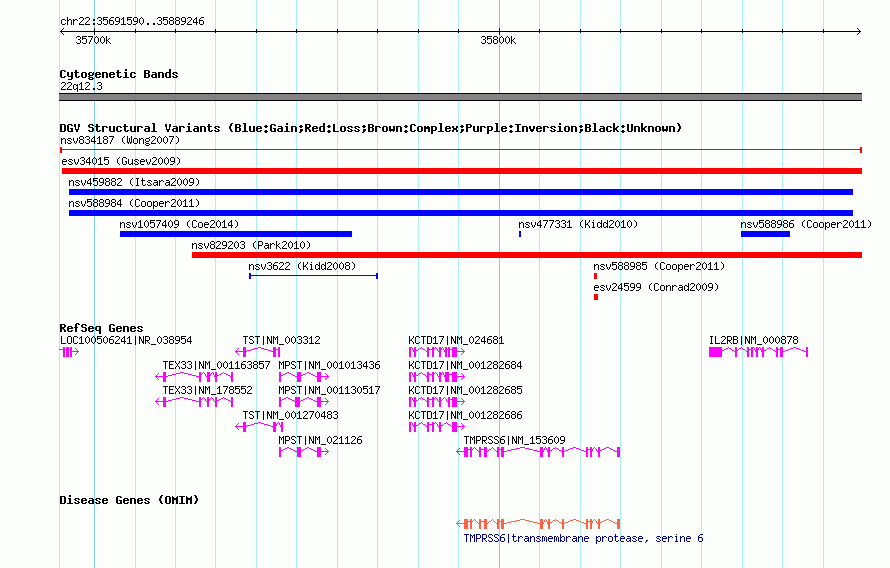The height and width of the screenshot is (568, 890).
Task: Click the 35700k ruler position label
Action: [93, 40]
